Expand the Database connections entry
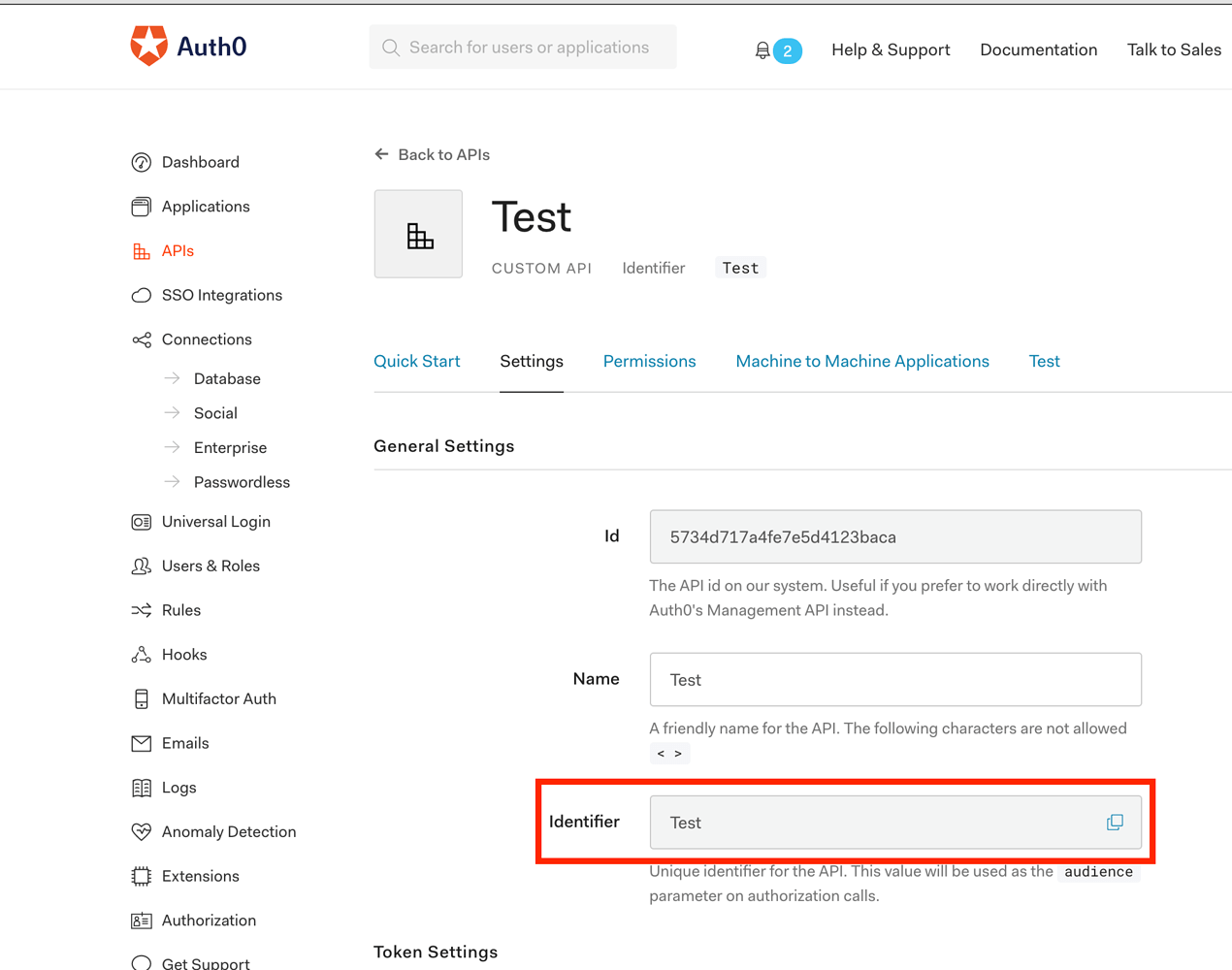1232x970 pixels. pos(227,378)
